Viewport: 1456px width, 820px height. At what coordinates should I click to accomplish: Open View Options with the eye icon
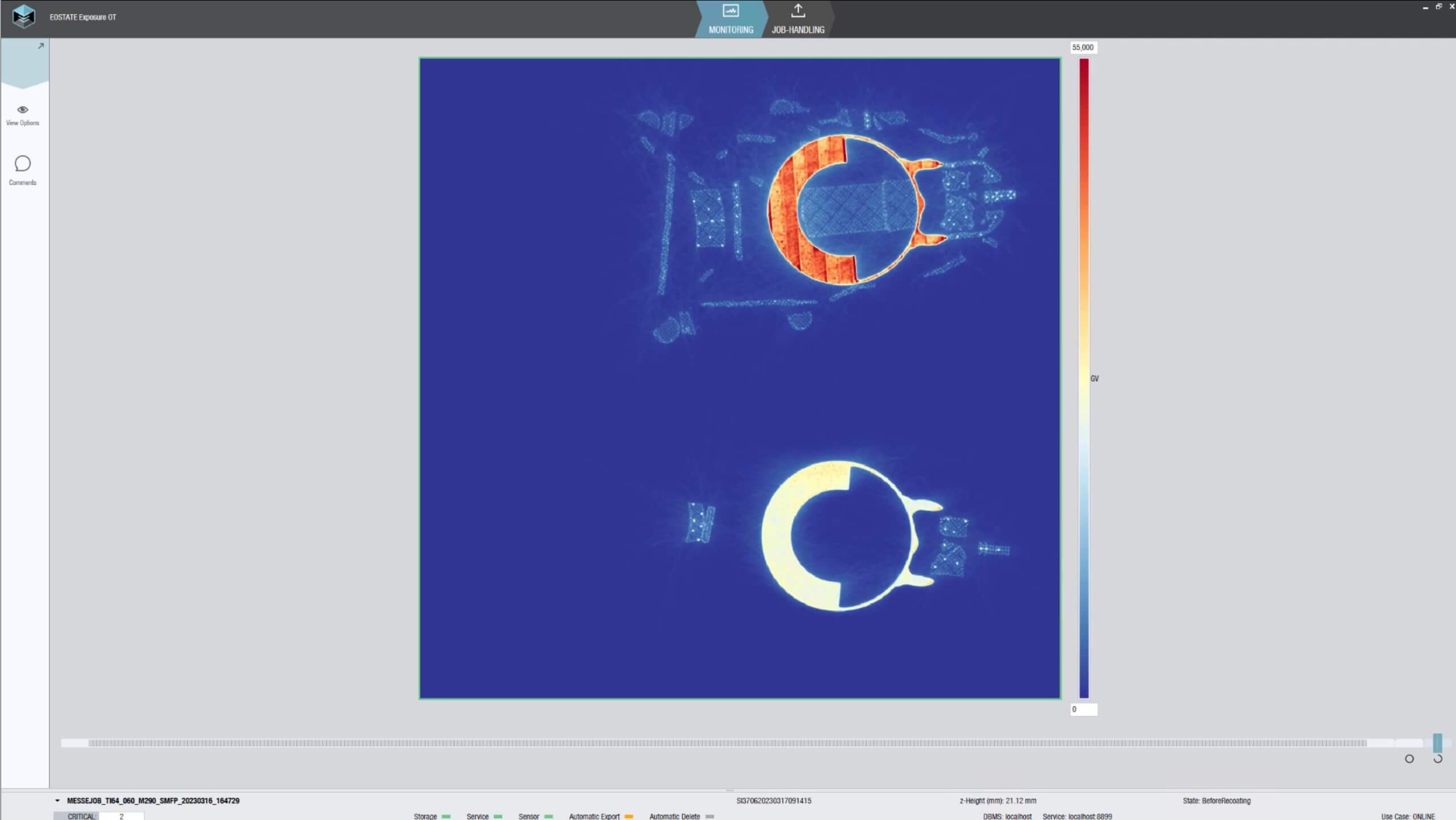[x=23, y=109]
